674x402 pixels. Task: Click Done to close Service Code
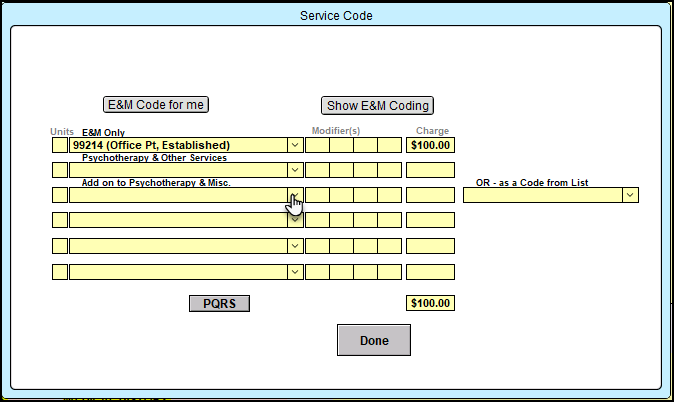tap(373, 340)
